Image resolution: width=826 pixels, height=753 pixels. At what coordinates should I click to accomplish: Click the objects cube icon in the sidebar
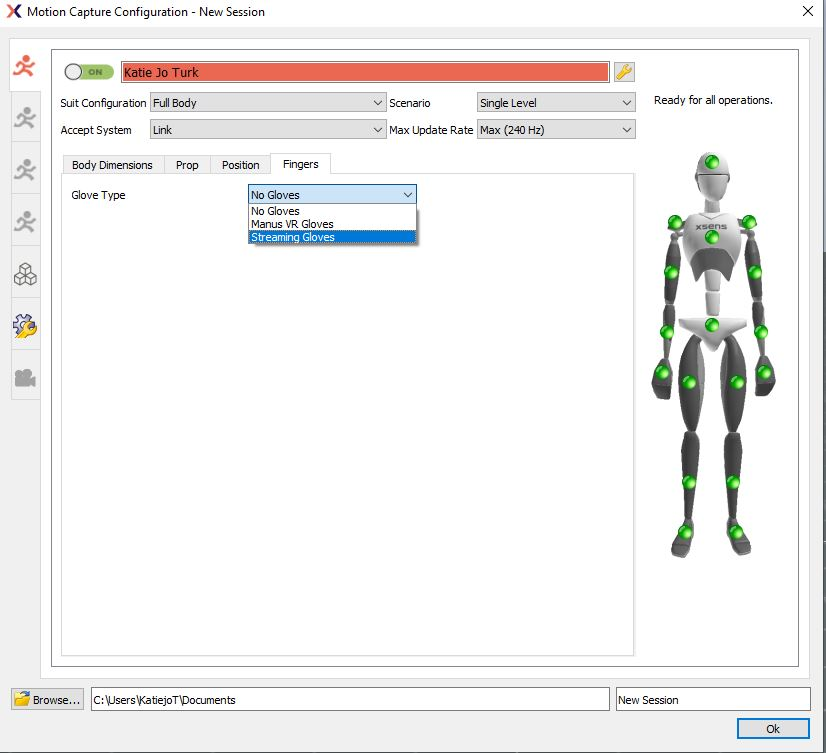coord(24,272)
